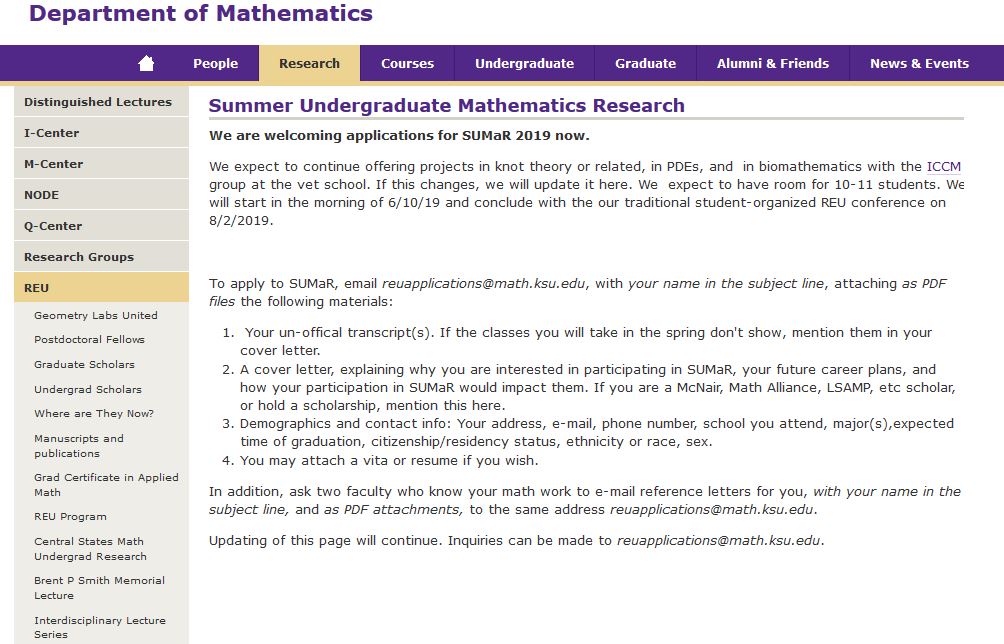Select M-Center sidebar item
This screenshot has height=644, width=1004.
(x=54, y=164)
